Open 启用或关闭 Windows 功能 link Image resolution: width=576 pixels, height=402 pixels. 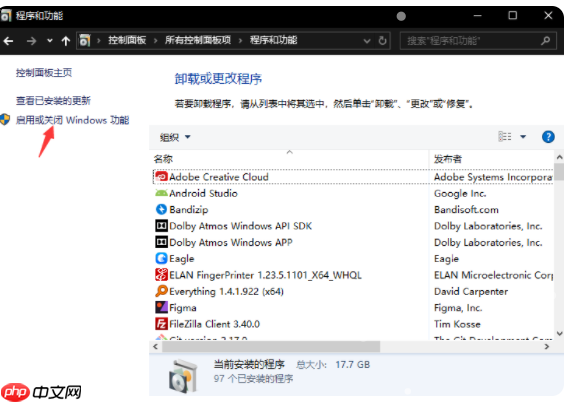click(x=72, y=120)
